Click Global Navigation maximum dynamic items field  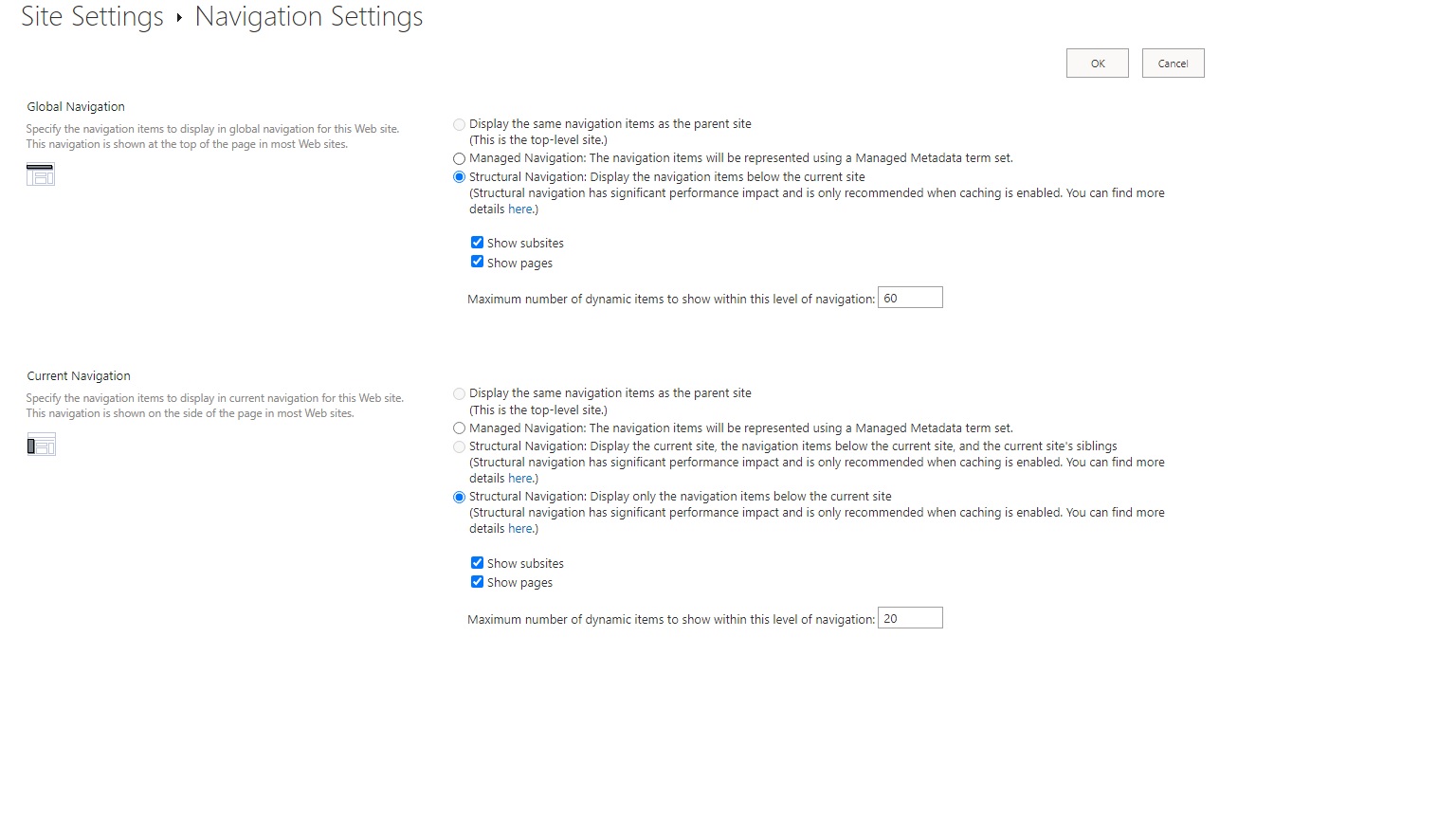click(909, 297)
